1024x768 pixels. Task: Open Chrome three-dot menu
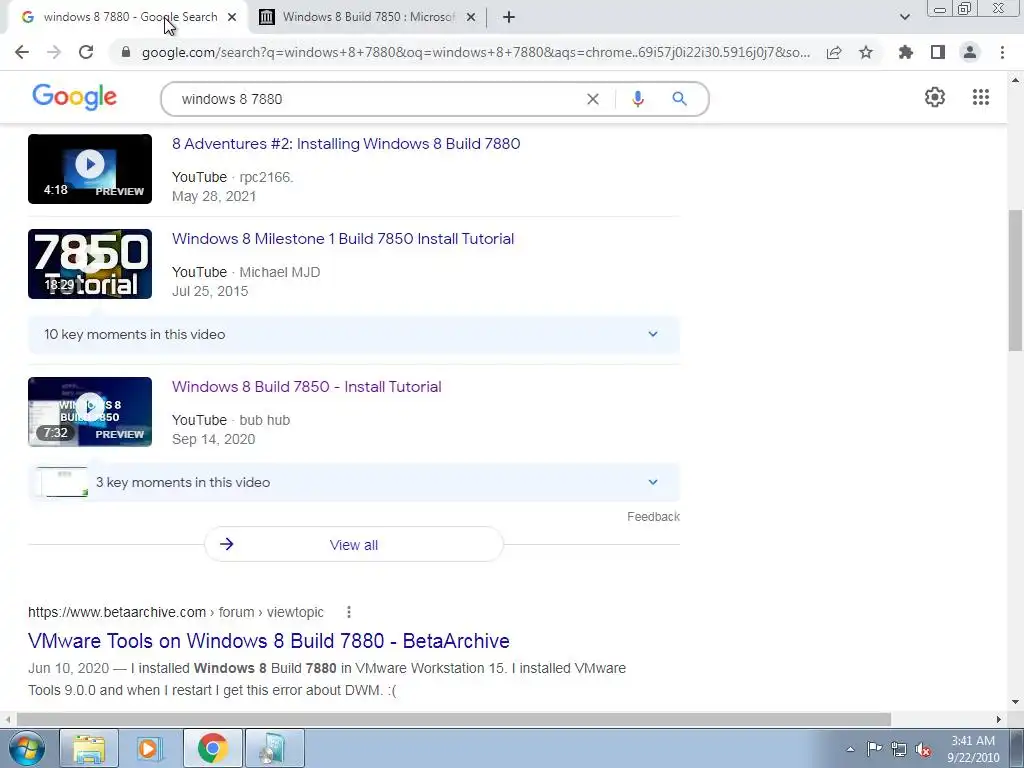pos(1002,52)
